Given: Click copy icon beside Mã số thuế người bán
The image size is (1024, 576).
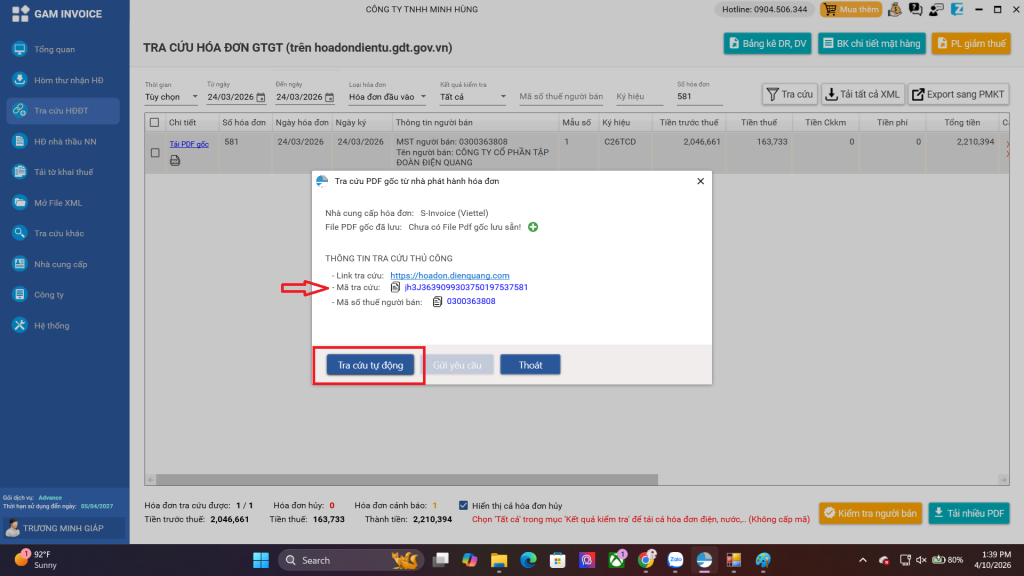Looking at the screenshot, I should pyautogui.click(x=437, y=301).
